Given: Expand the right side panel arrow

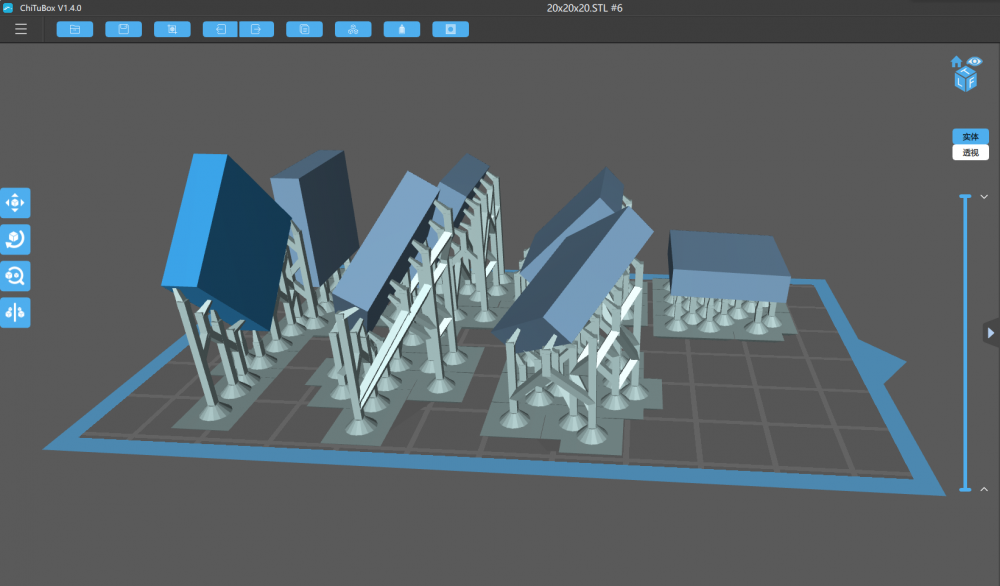Looking at the screenshot, I should [991, 333].
